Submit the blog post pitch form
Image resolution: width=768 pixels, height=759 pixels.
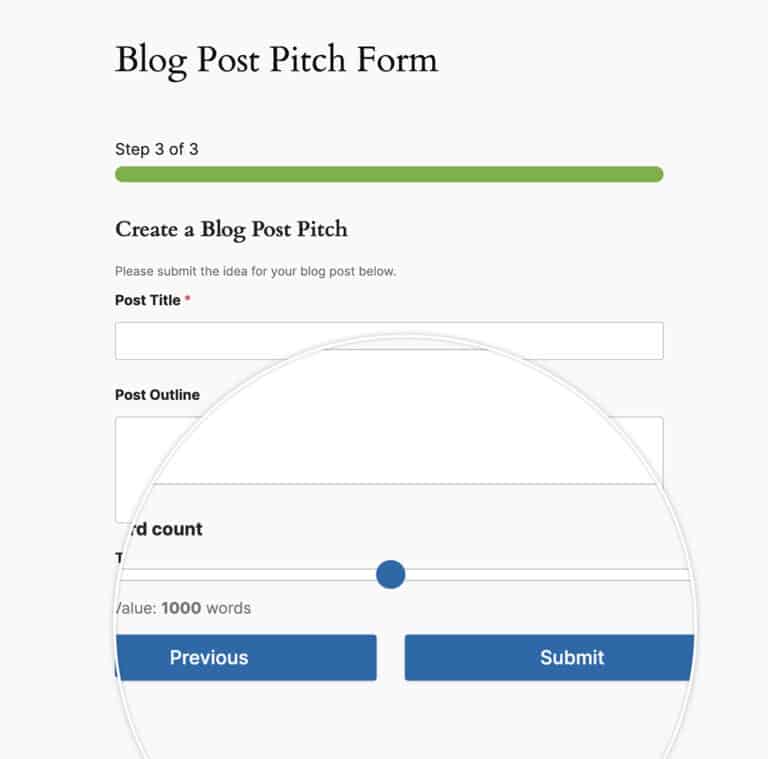[x=549, y=658]
